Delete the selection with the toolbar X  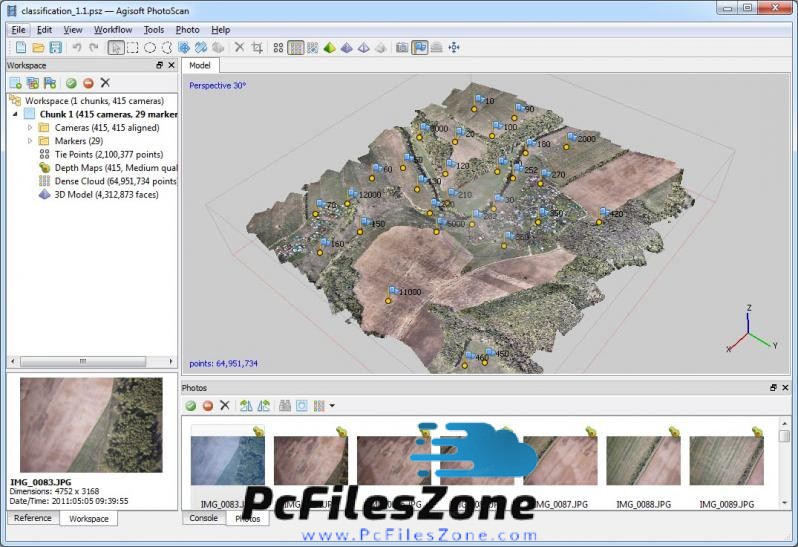coord(239,48)
